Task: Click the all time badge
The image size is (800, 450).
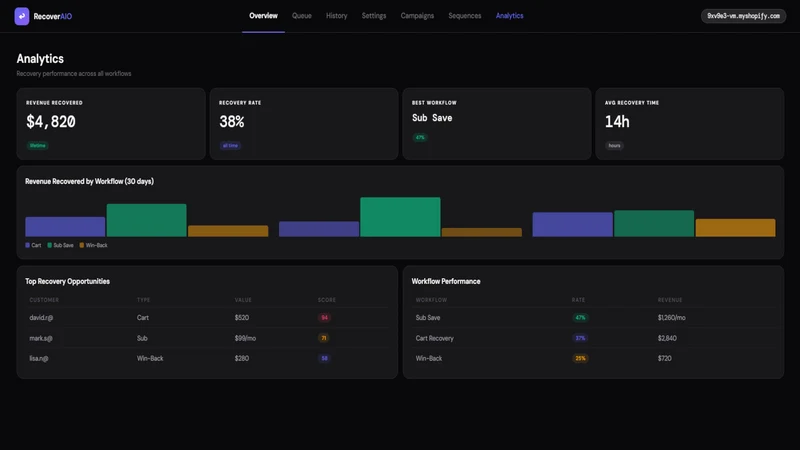Action: [230, 145]
